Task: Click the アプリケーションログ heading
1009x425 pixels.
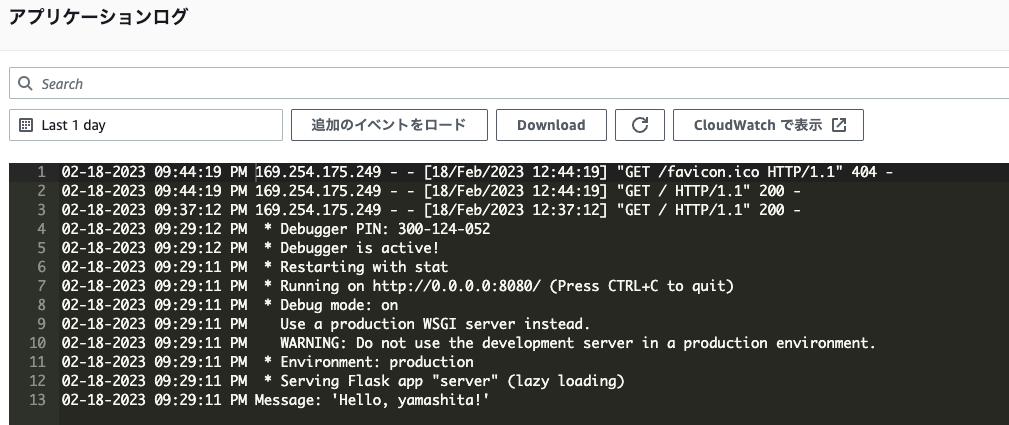Action: coord(98,17)
